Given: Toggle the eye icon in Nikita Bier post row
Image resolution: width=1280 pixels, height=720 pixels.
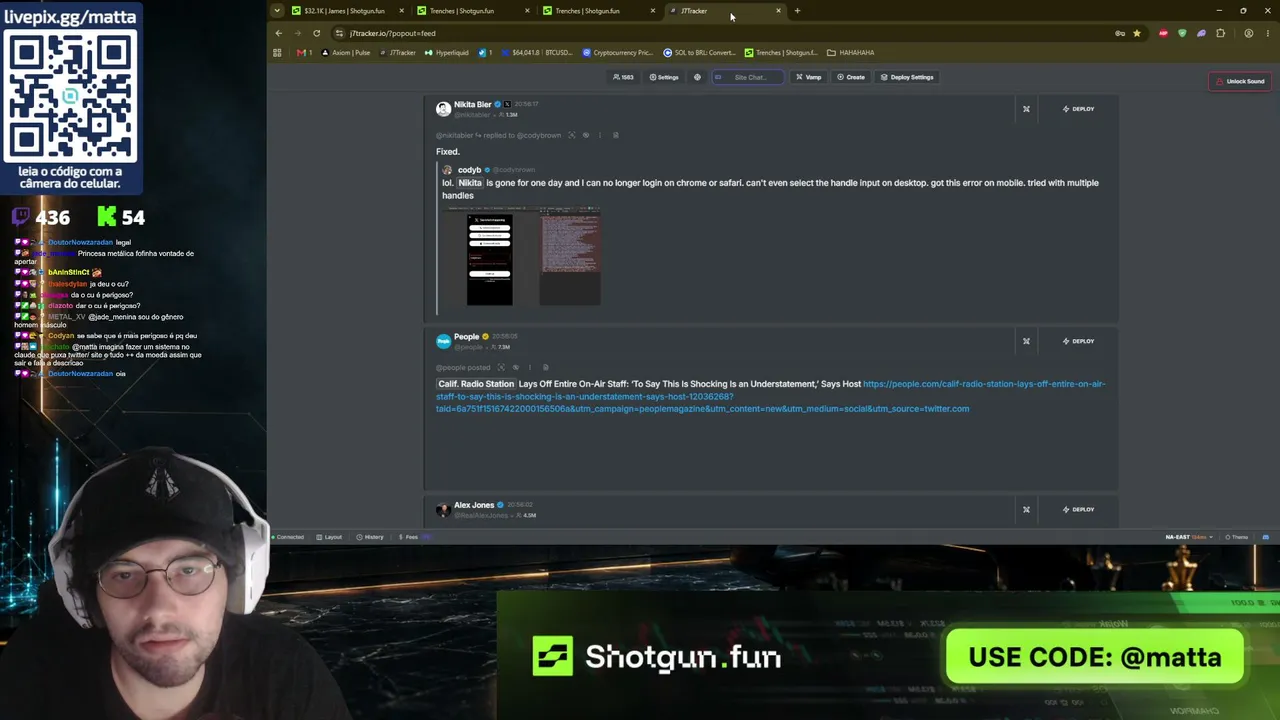Looking at the screenshot, I should [x=586, y=135].
